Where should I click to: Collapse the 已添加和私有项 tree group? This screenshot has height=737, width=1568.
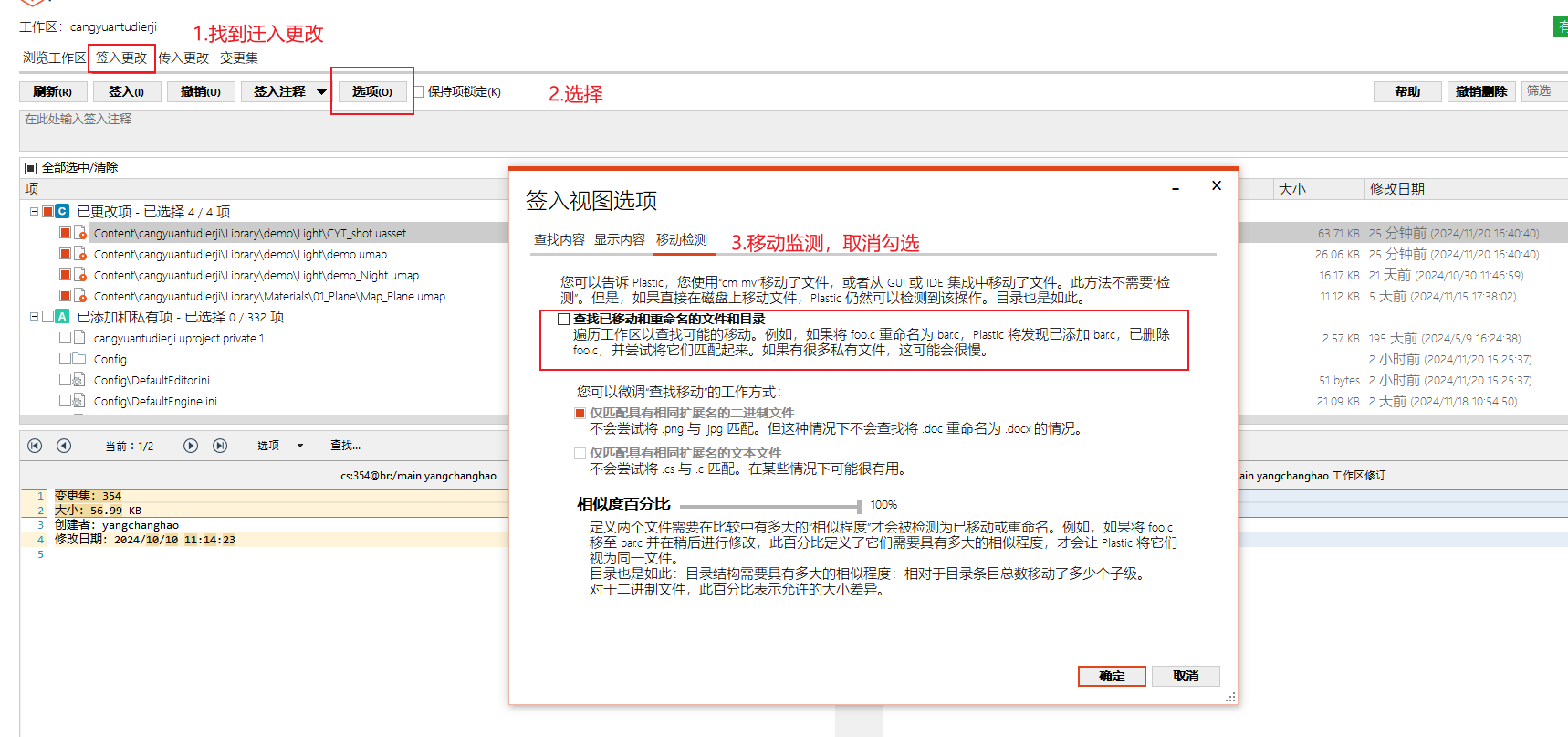(34, 317)
